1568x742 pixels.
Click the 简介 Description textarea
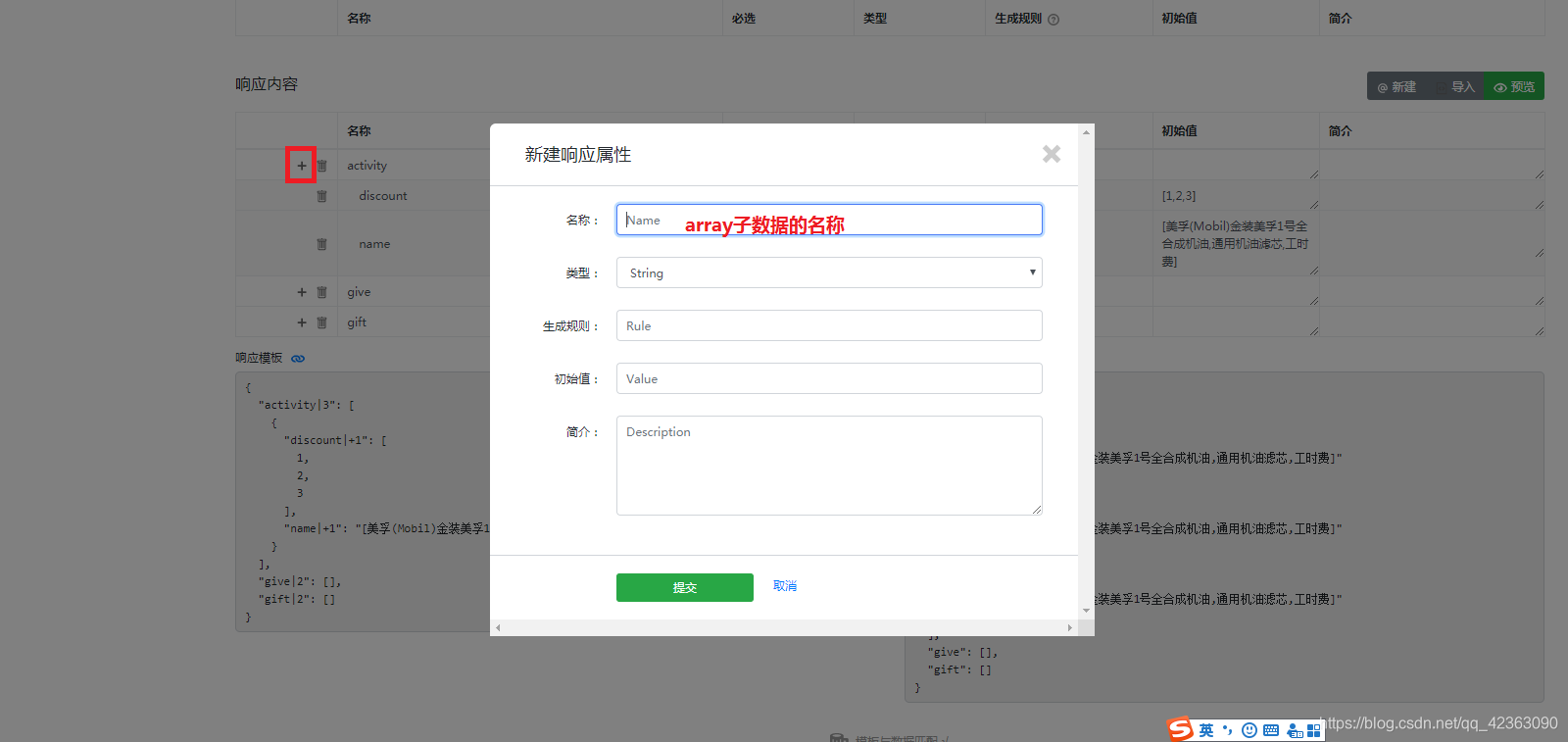tap(829, 466)
